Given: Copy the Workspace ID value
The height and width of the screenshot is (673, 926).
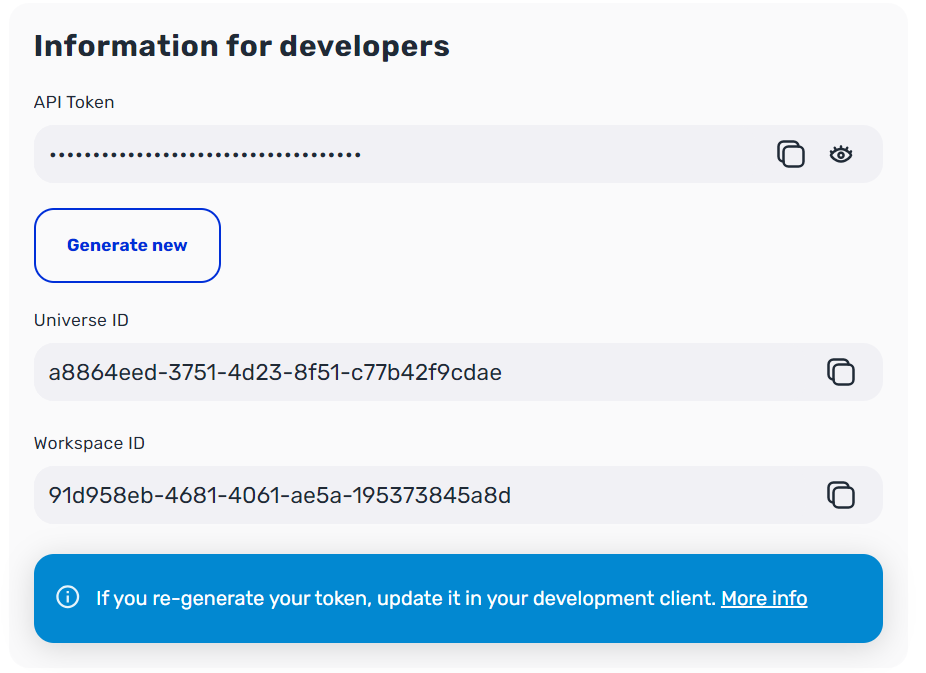Looking at the screenshot, I should point(841,495).
